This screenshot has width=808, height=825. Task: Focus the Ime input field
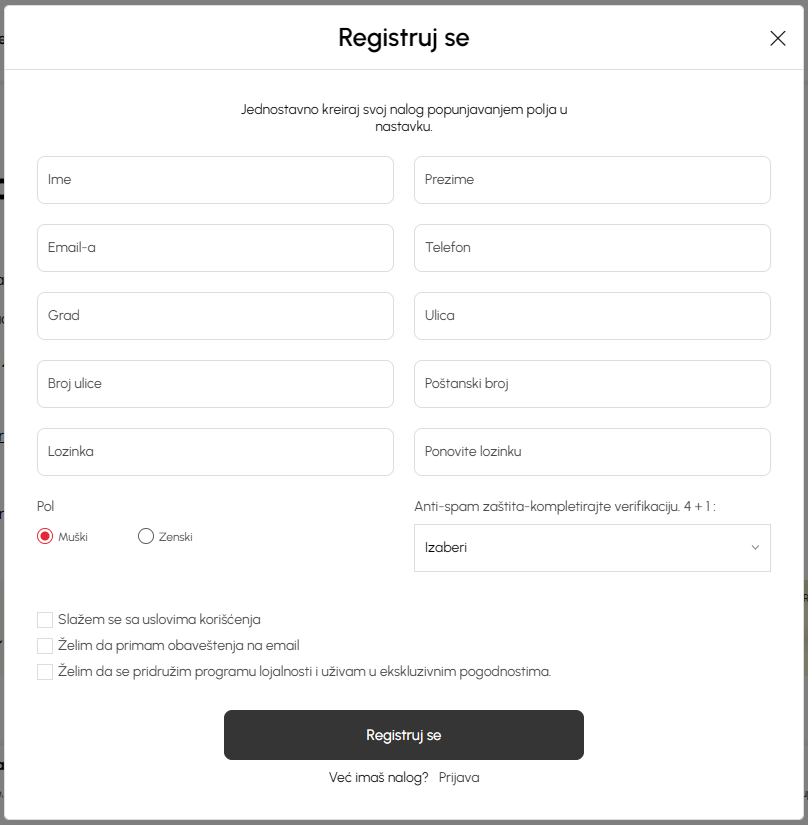[x=216, y=180]
